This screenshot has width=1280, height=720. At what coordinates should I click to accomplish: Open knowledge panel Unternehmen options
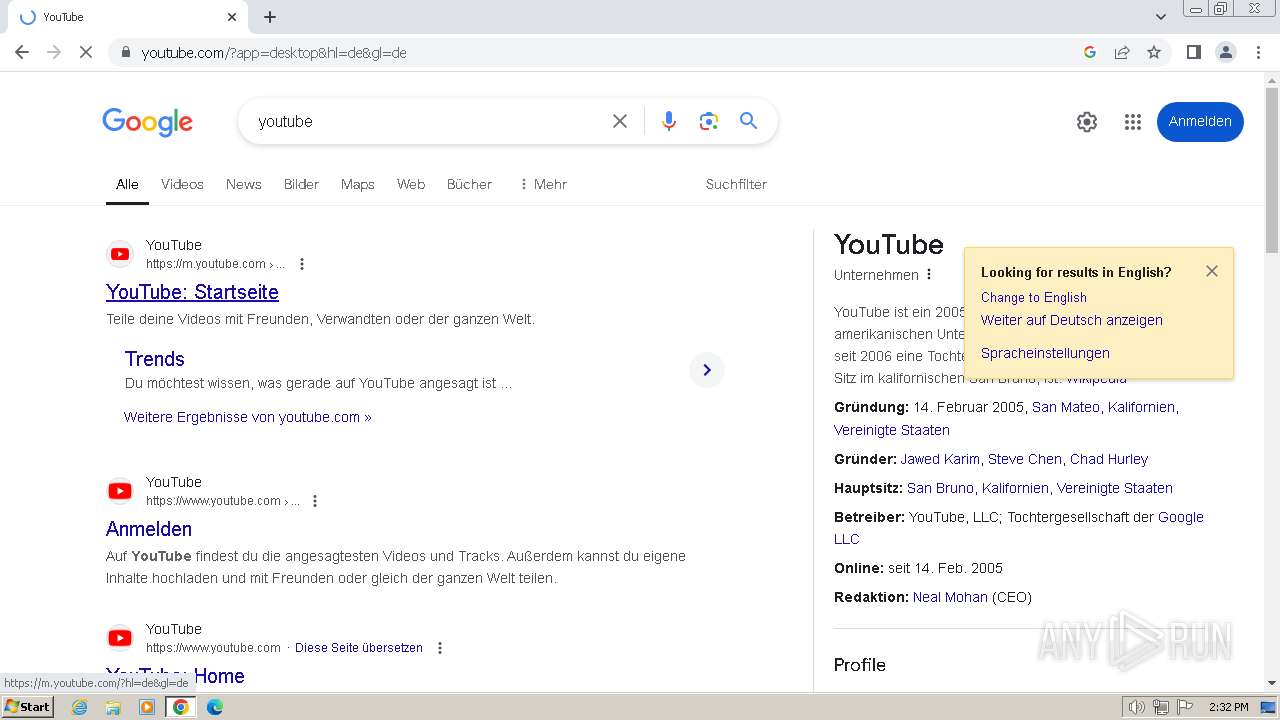tap(929, 274)
